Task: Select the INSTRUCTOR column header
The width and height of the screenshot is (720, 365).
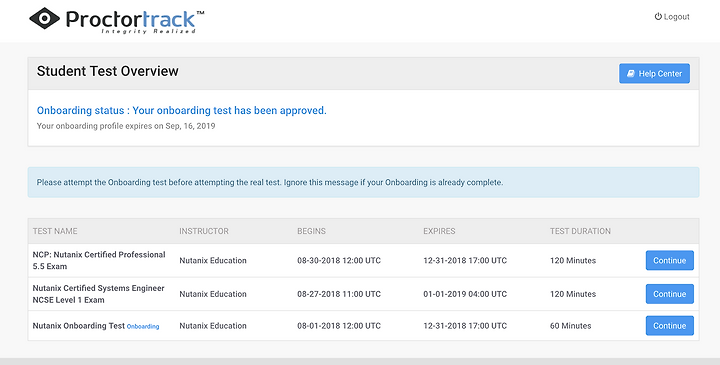Action: tap(204, 231)
